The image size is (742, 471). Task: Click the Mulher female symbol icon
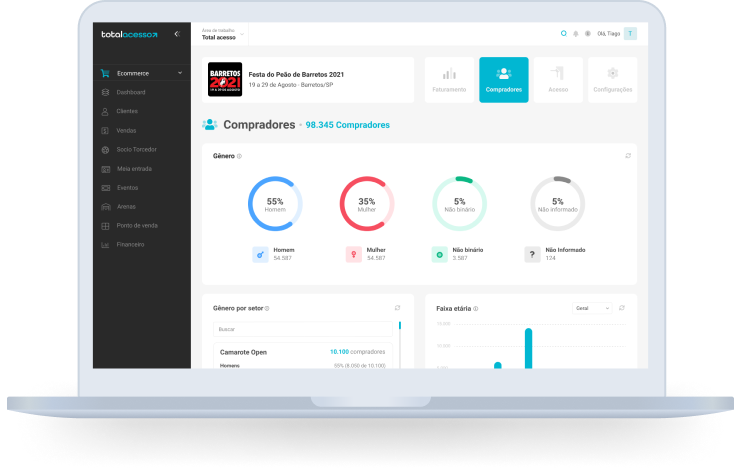click(x=352, y=254)
